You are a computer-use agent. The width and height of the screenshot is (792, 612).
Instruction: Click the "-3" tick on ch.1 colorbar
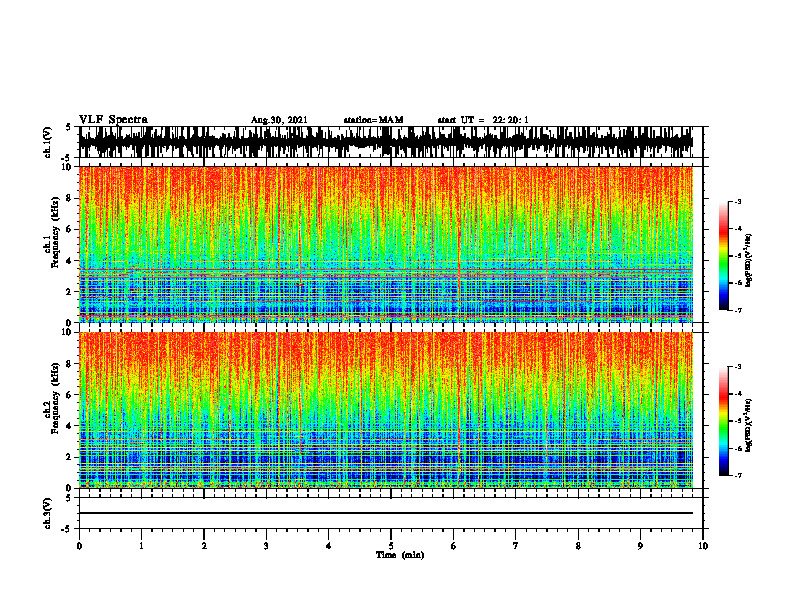(x=738, y=201)
